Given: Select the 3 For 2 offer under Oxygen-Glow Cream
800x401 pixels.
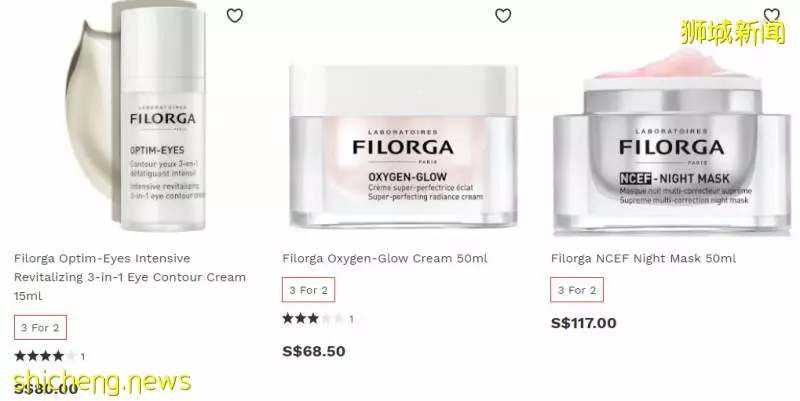Looking at the screenshot, I should tap(309, 290).
